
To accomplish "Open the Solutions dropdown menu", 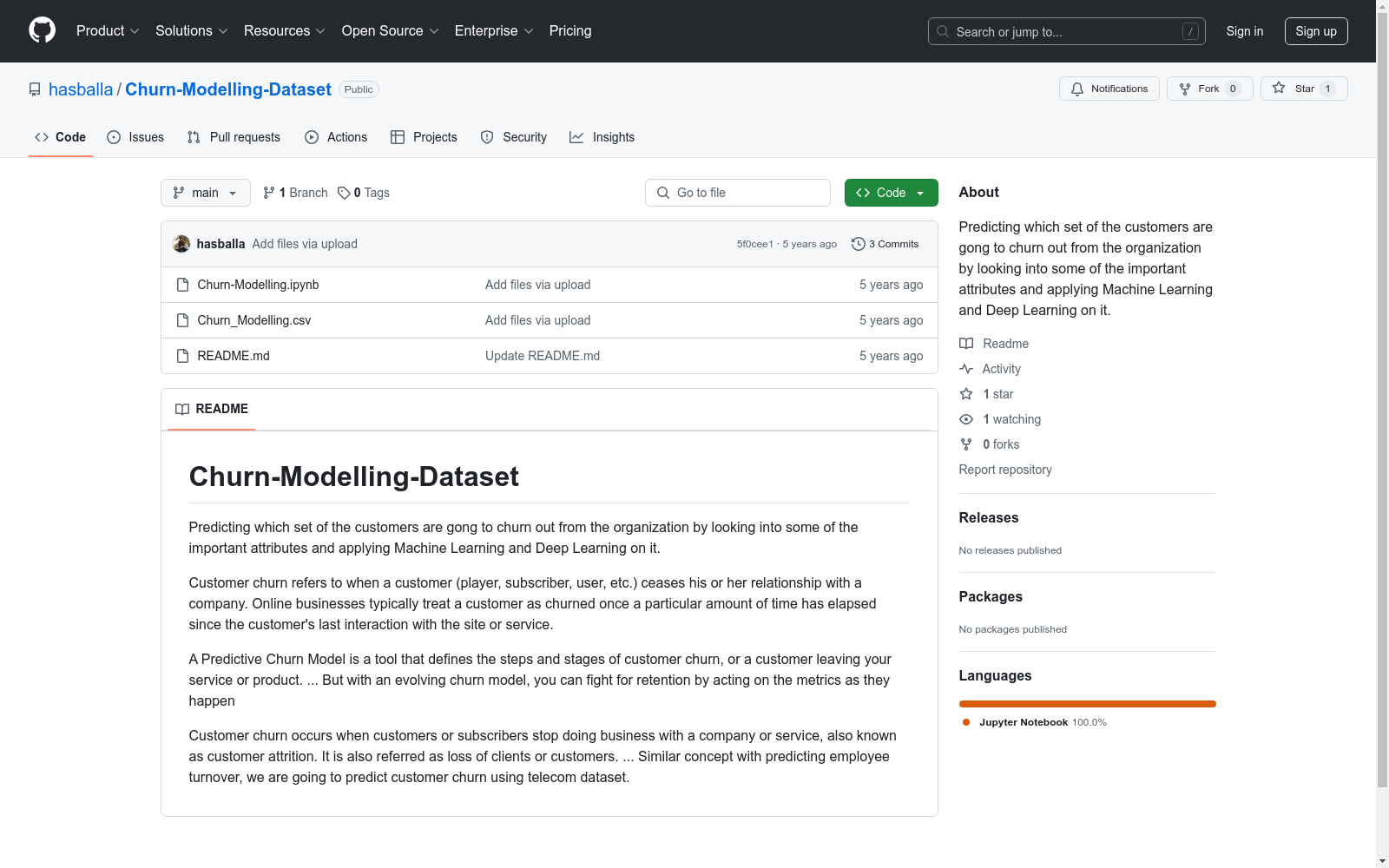I will [x=191, y=30].
